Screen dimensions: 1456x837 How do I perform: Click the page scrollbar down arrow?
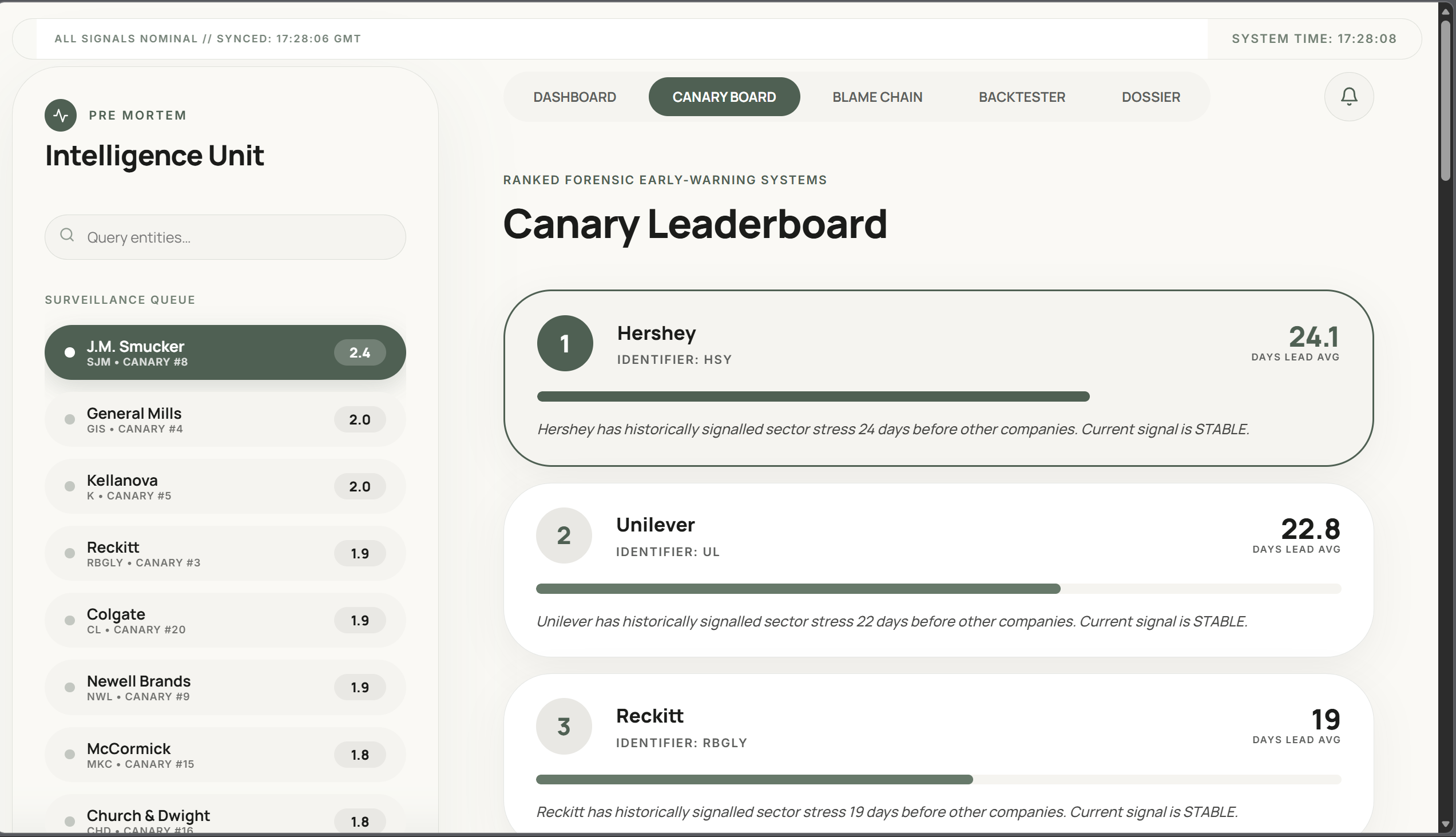point(1445,825)
